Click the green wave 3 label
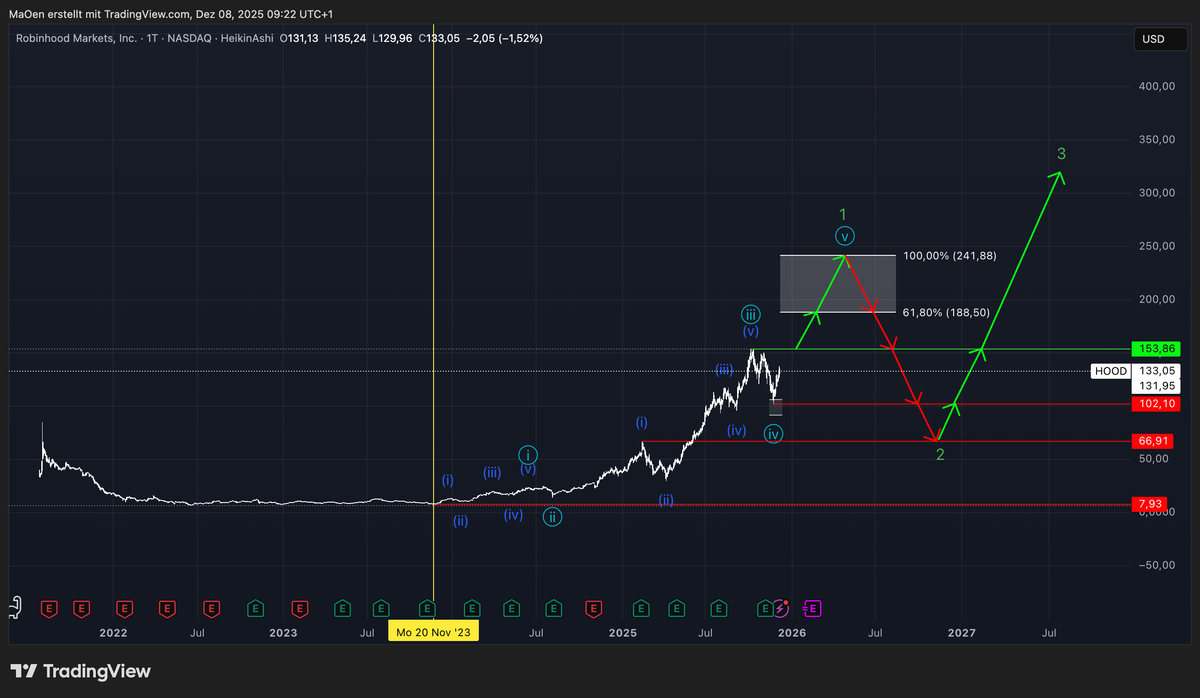 [1061, 154]
